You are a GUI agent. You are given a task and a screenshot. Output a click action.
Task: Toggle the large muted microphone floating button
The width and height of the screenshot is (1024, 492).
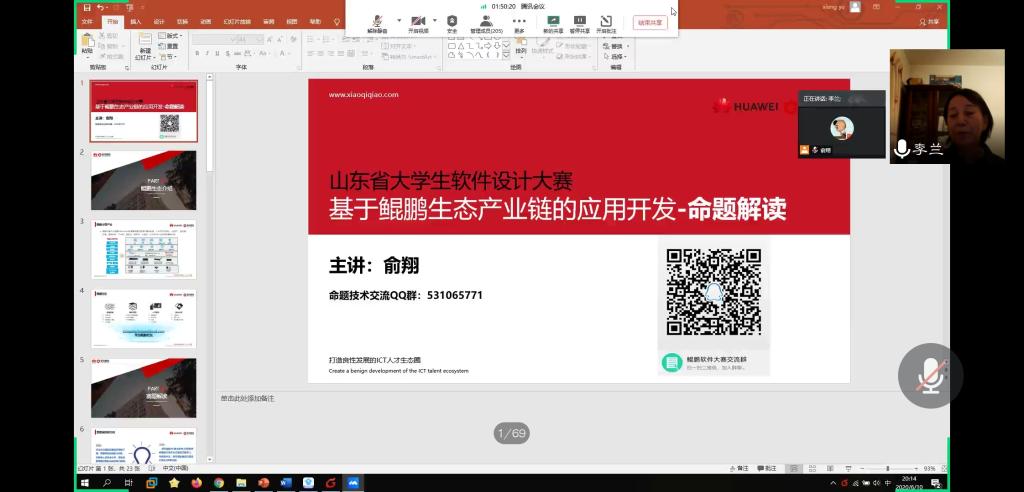930,375
